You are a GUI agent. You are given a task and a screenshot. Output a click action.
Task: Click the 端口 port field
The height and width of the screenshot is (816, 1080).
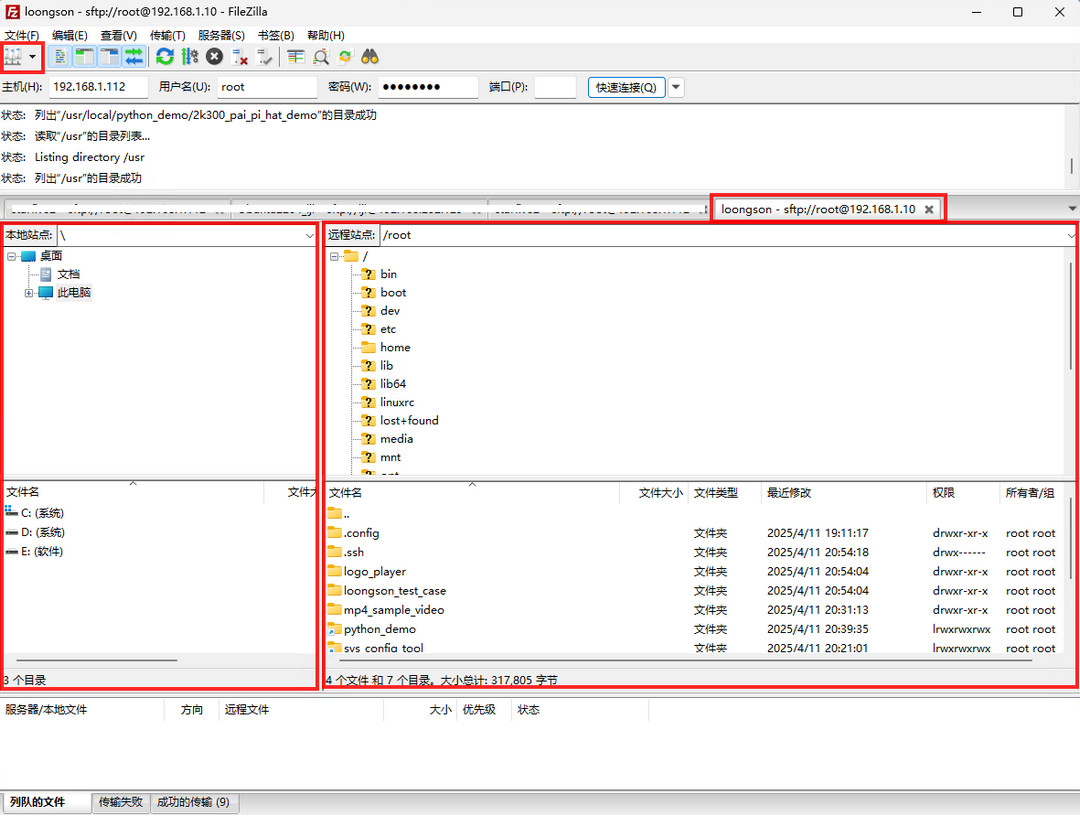(555, 87)
